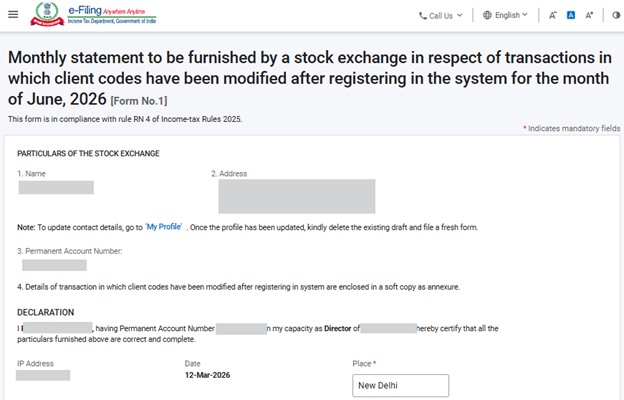624x400 pixels.
Task: Click the redacted IP Address value
Action: coord(43,375)
